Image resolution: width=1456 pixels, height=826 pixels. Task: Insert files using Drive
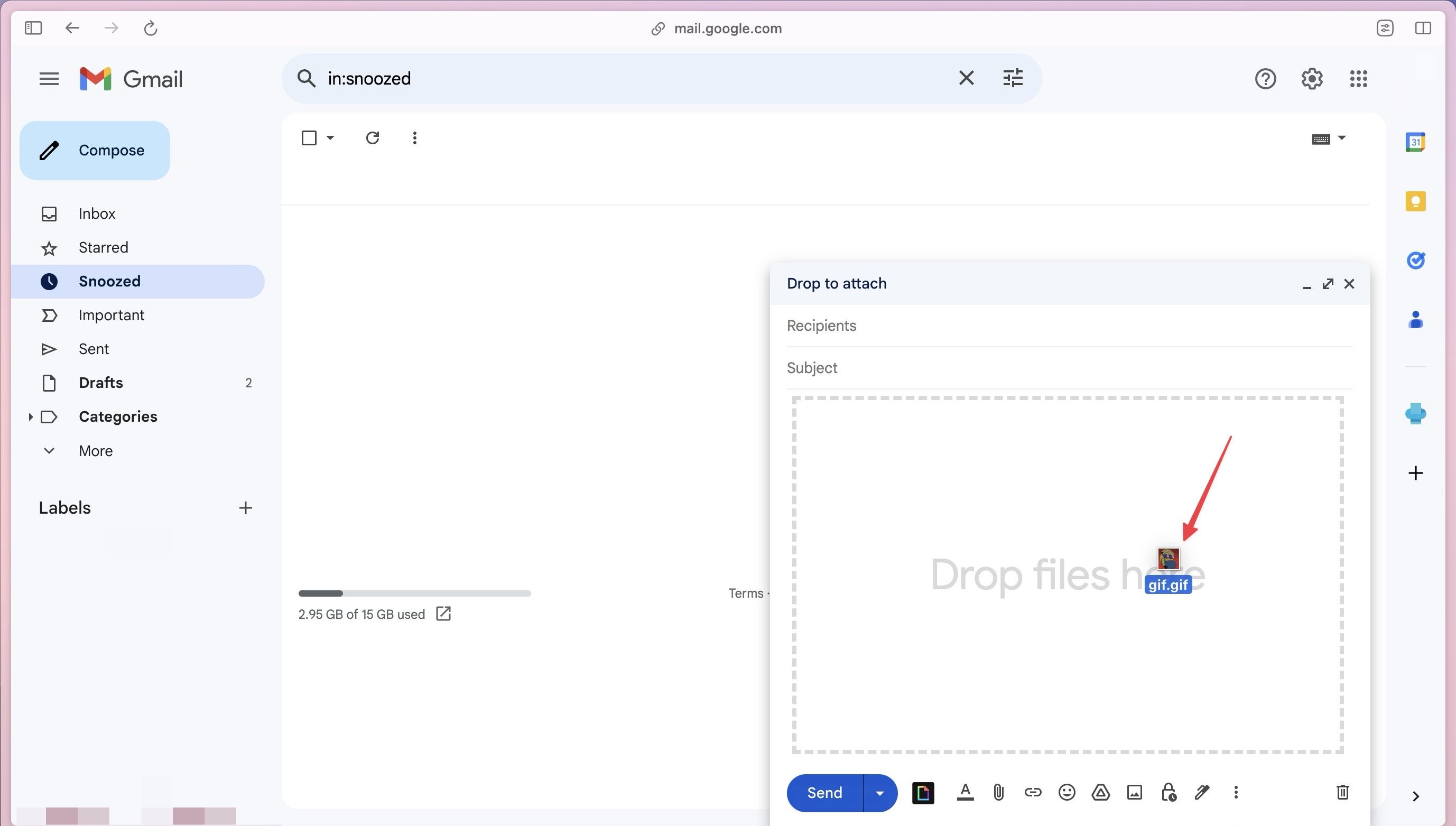[1100, 793]
